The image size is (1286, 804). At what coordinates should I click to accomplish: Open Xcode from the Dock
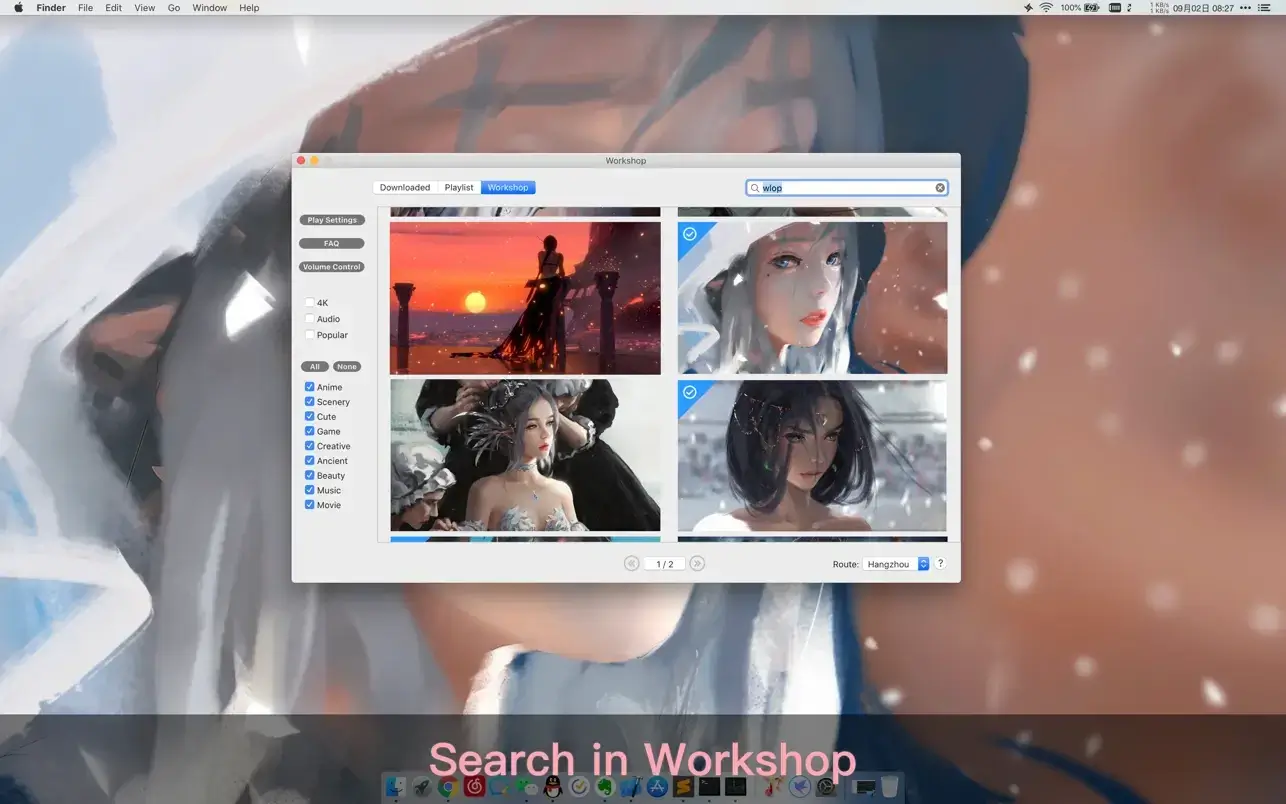pyautogui.click(x=630, y=788)
